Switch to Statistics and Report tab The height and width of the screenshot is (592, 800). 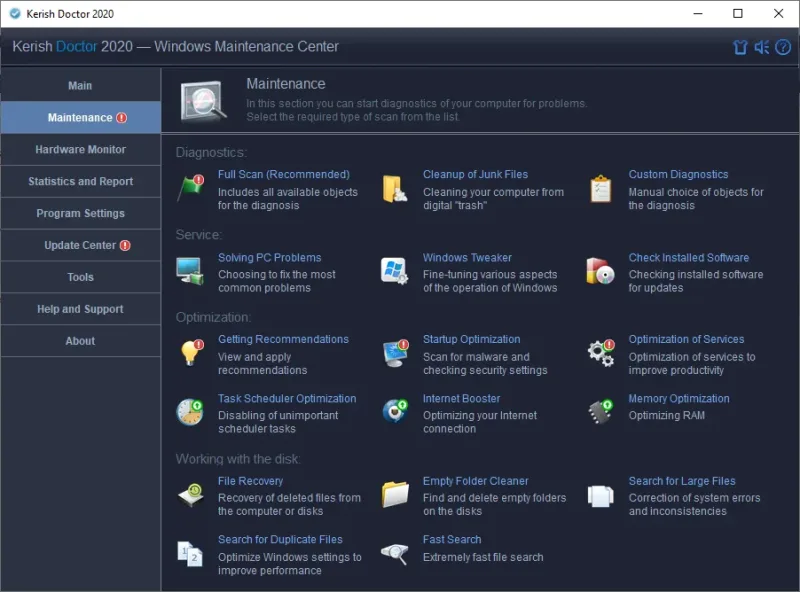tap(81, 182)
